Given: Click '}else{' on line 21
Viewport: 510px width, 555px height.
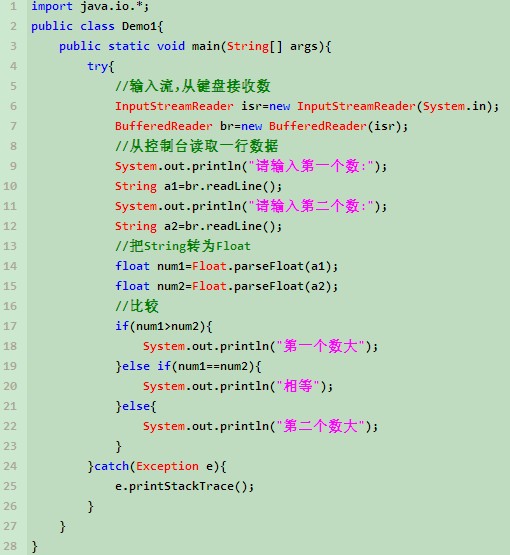Looking at the screenshot, I should click(x=136, y=406).
